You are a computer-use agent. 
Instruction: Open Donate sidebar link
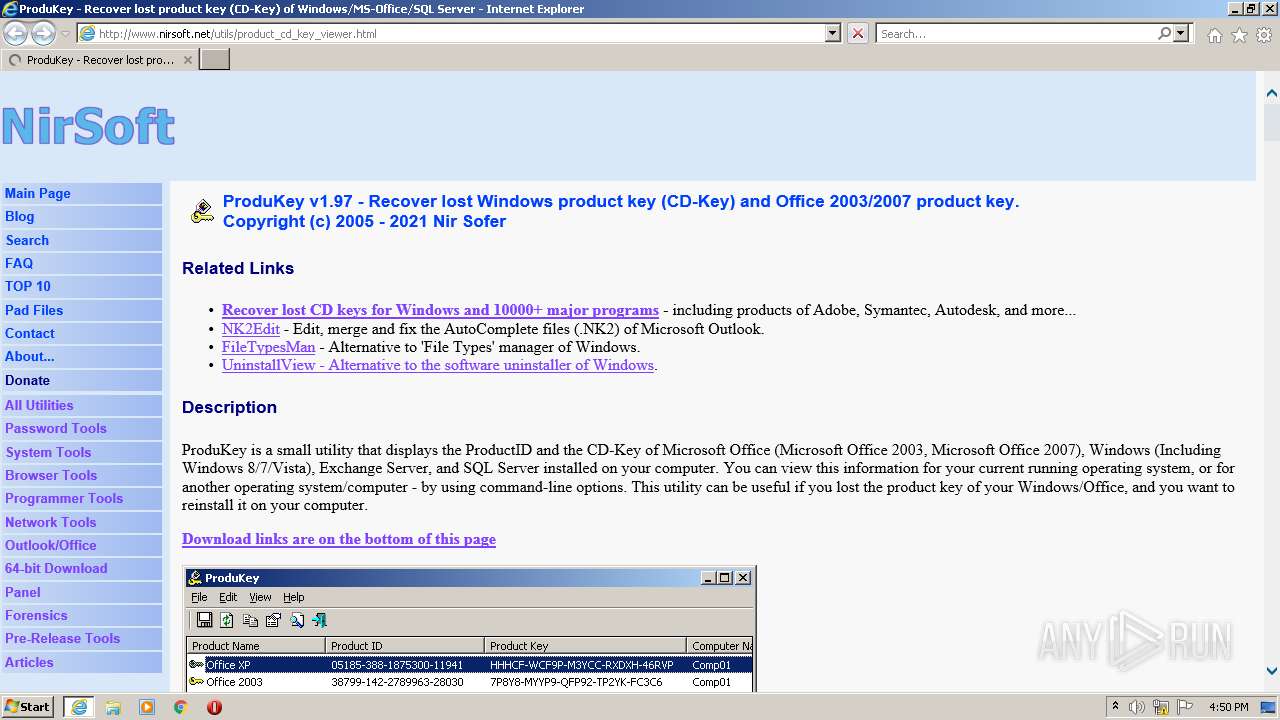tap(81, 380)
